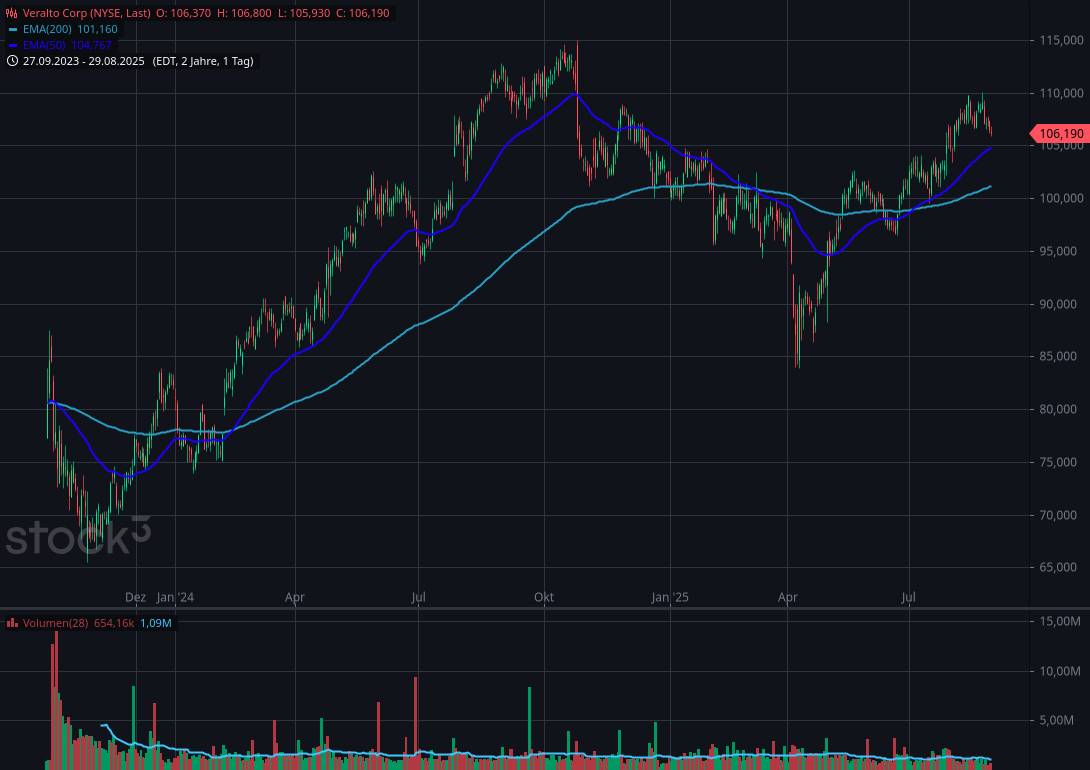Click the EMA(200) line color marker
1090x770 pixels.
(12, 29)
